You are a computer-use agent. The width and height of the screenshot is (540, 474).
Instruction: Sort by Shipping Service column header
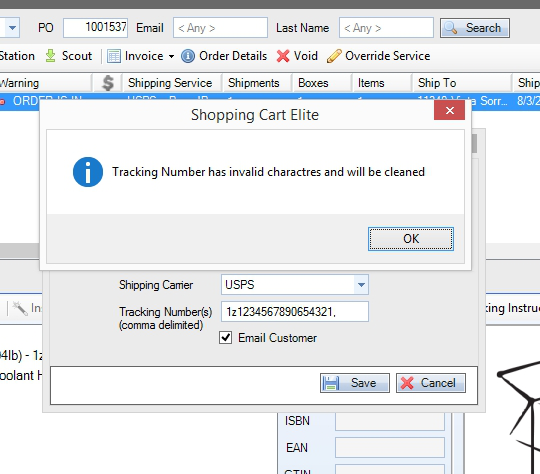pos(172,83)
